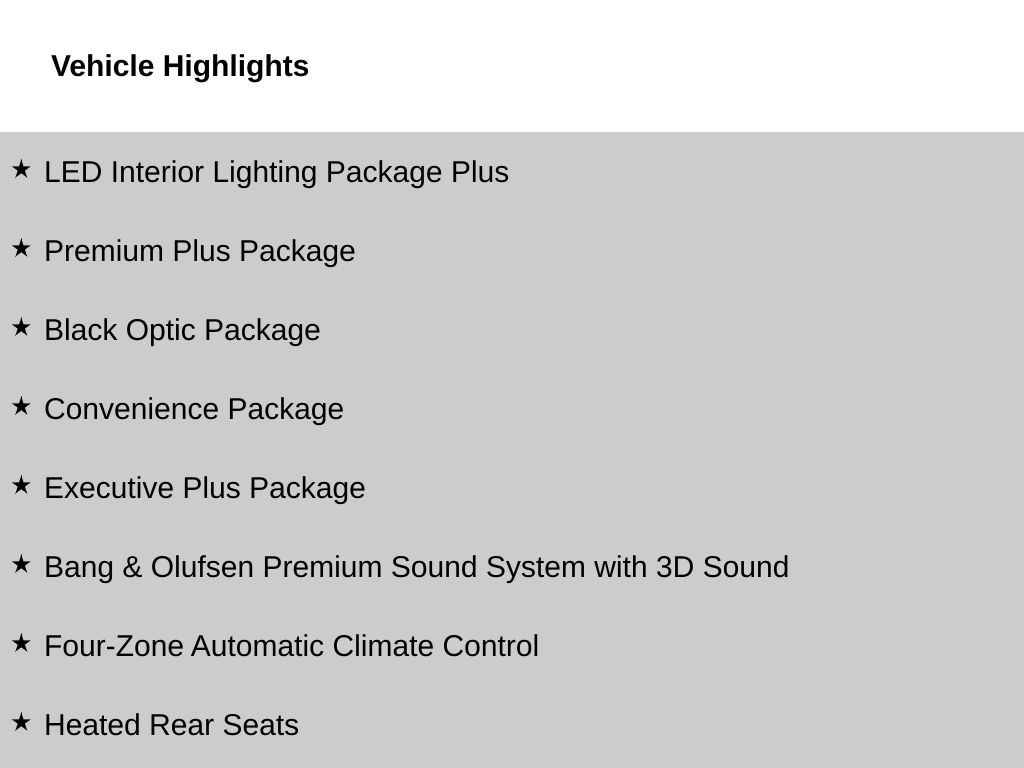Click the star bullet for Convenience Package

pyautogui.click(x=21, y=406)
